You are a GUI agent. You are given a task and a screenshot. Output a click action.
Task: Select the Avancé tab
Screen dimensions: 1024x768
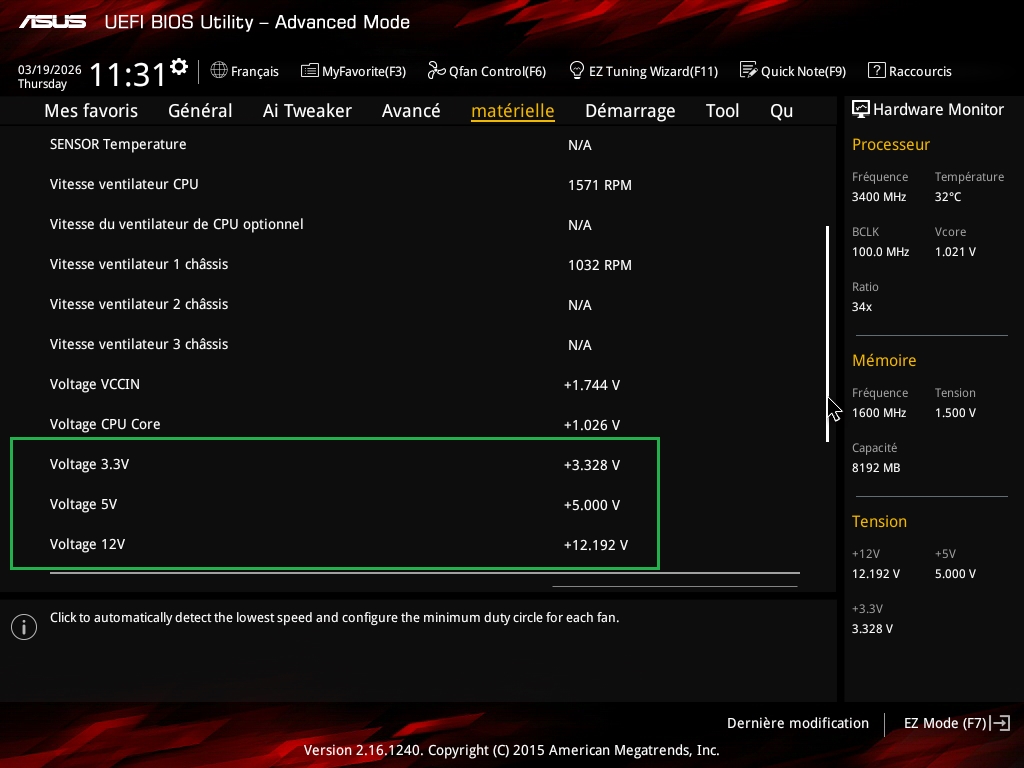(x=411, y=111)
